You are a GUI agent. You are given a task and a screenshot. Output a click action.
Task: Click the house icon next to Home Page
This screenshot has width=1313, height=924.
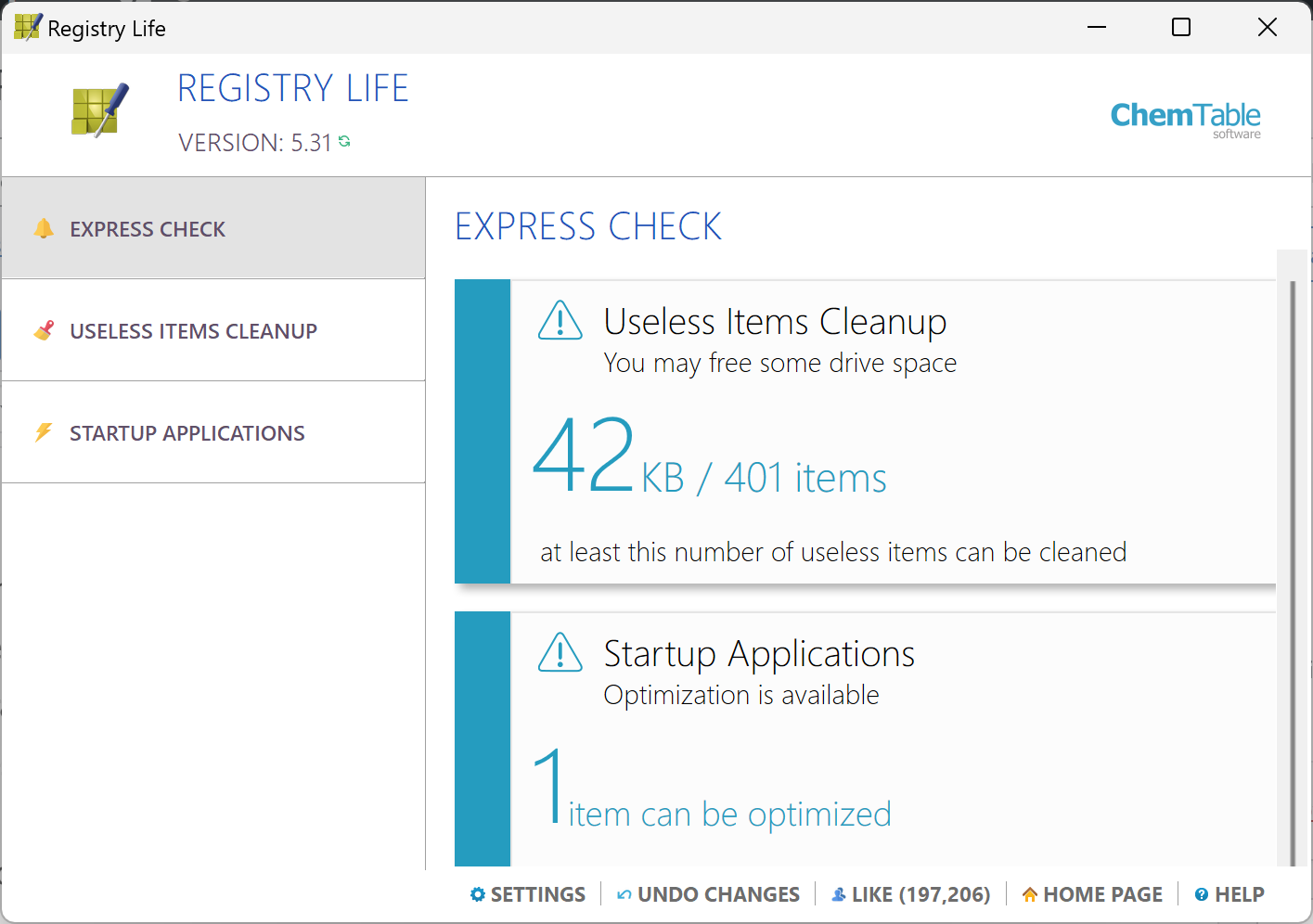pyautogui.click(x=1030, y=894)
